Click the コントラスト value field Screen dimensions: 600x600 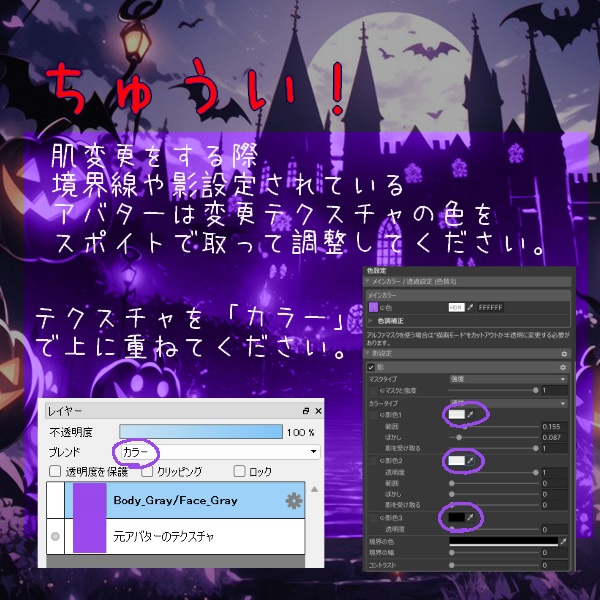554,565
